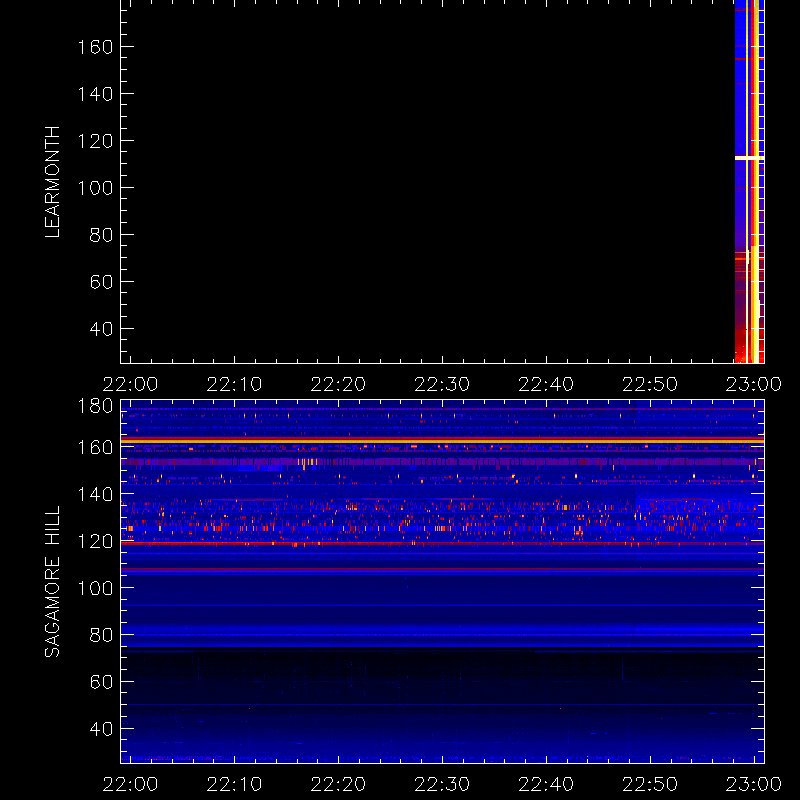Screen dimensions: 800x800
Task: Click 23:00 time label under SAGAMORE HILL plot
Action: click(754, 784)
